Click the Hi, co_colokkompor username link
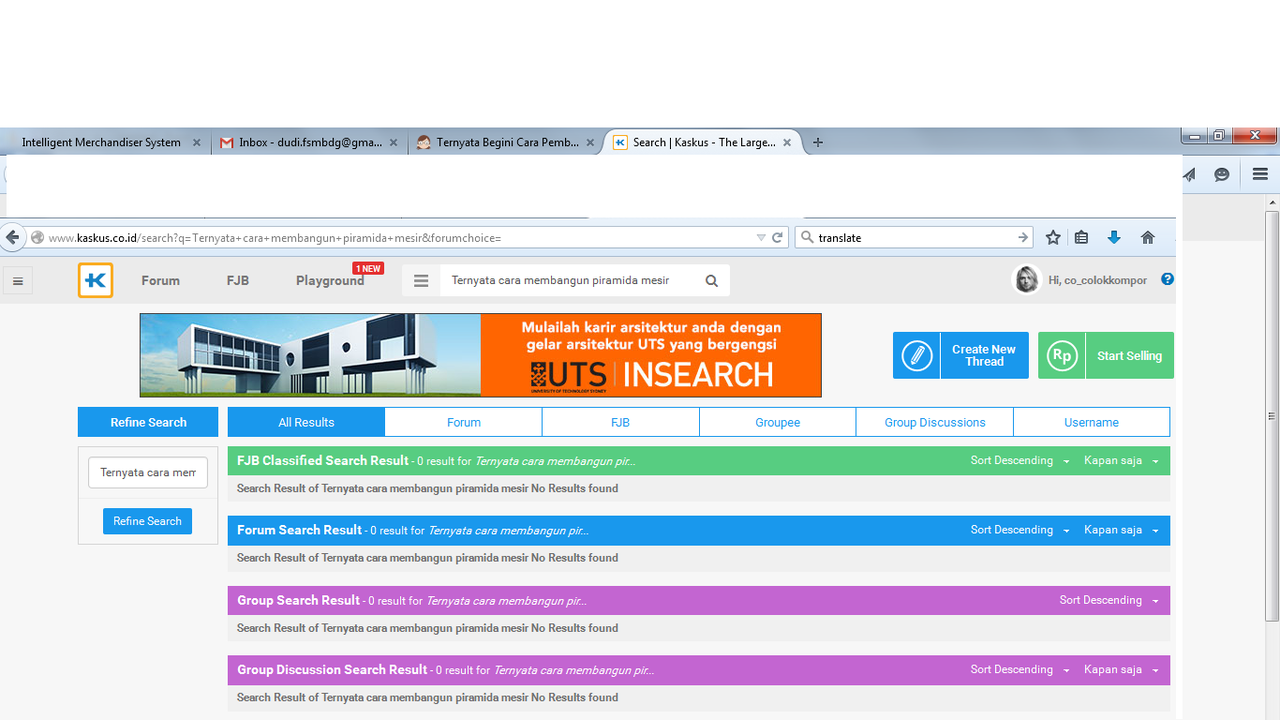Screen dimensions: 1280x720 click(x=1098, y=281)
